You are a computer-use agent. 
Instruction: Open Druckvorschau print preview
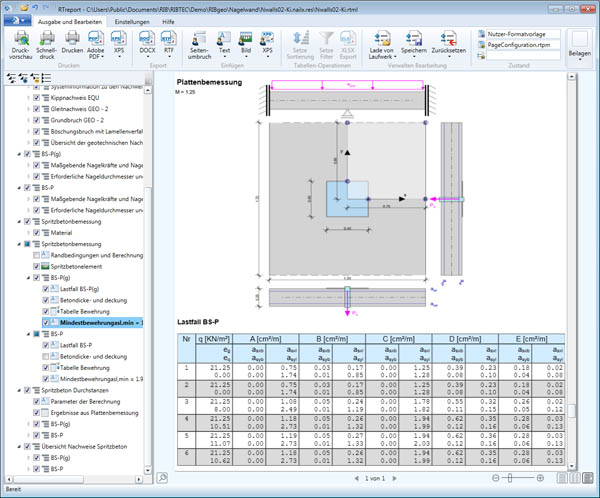click(x=21, y=45)
